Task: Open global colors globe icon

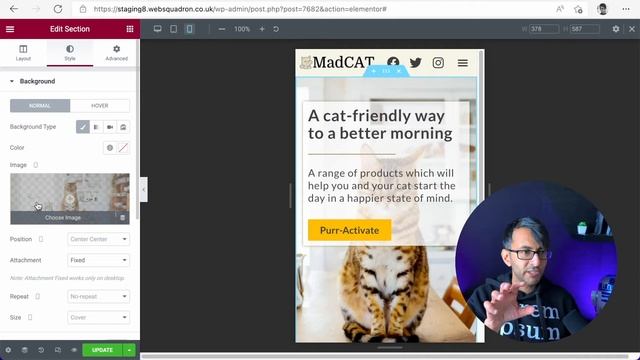Action: (x=110, y=148)
